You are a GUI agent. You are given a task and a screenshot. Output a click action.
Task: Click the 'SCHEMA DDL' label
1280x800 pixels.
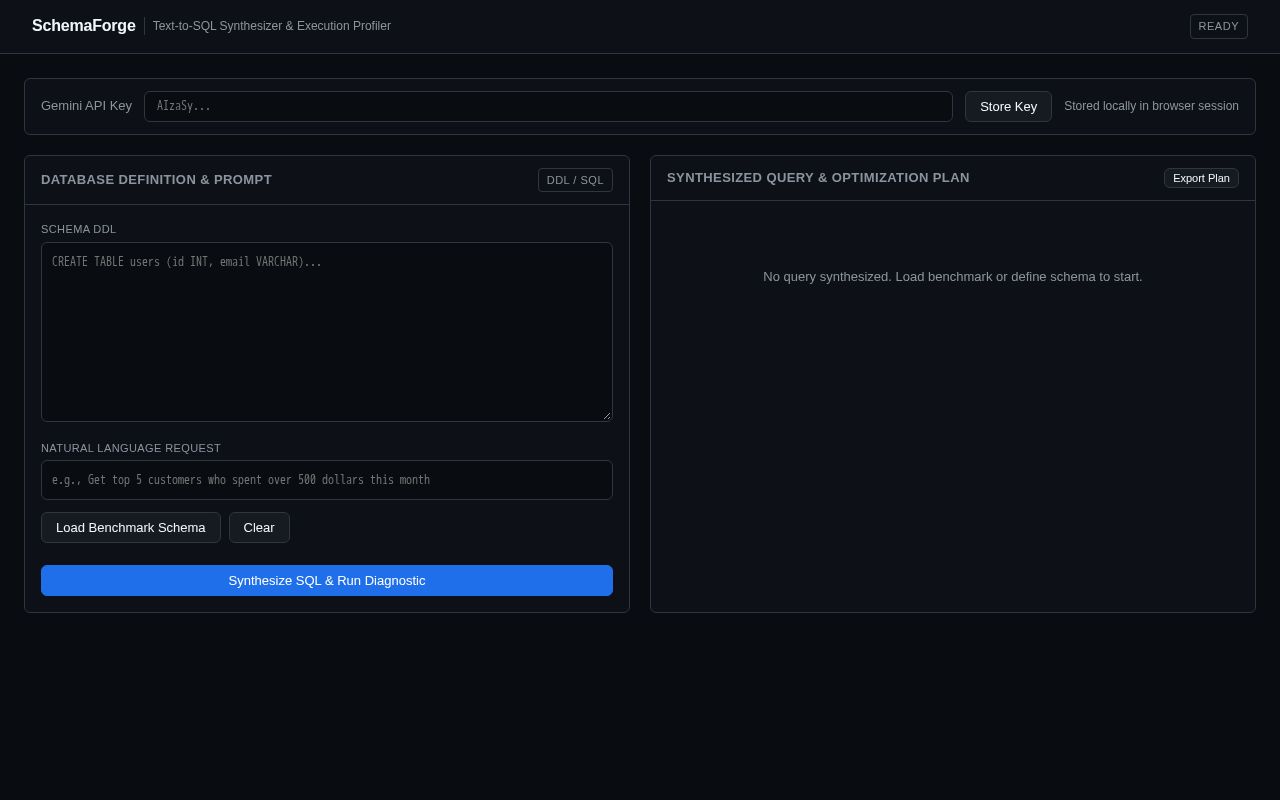tap(79, 229)
